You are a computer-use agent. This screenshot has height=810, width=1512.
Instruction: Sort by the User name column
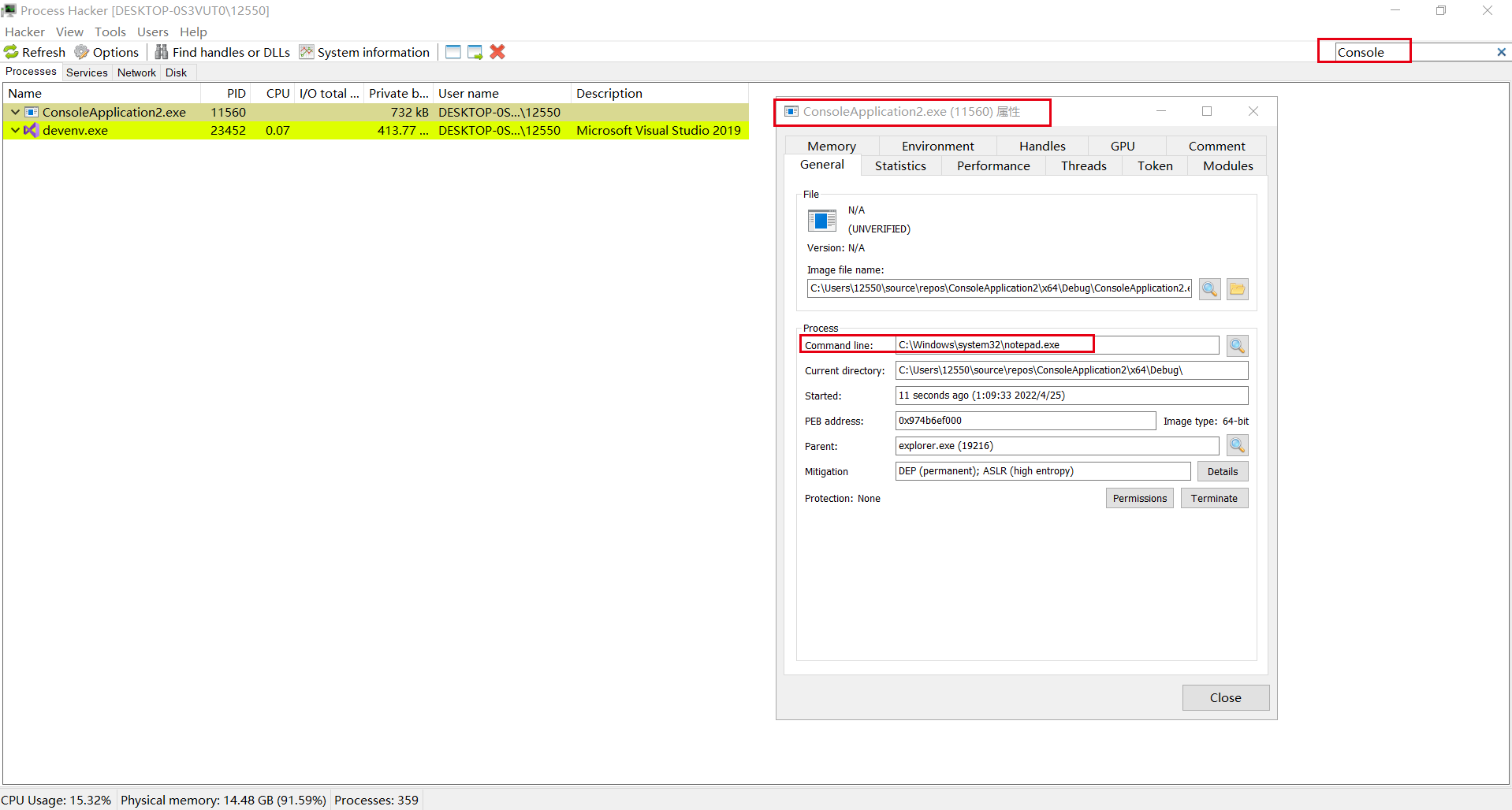(x=502, y=93)
